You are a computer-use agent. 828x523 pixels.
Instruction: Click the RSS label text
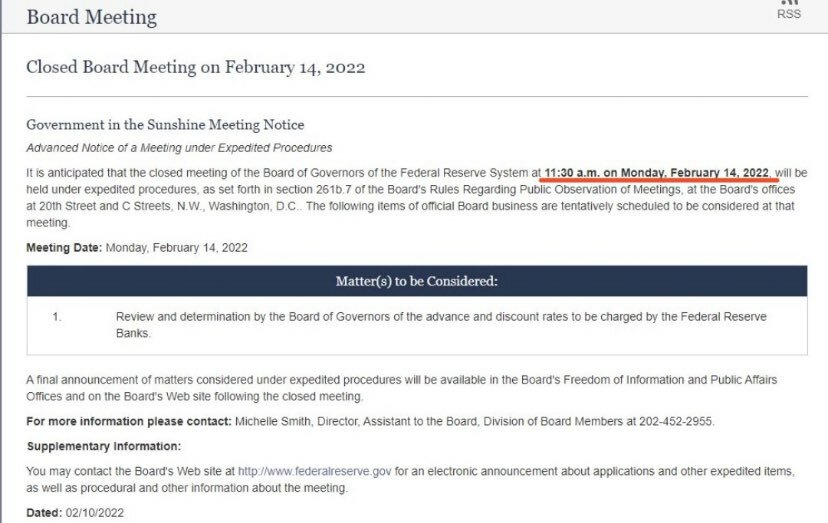[789, 14]
